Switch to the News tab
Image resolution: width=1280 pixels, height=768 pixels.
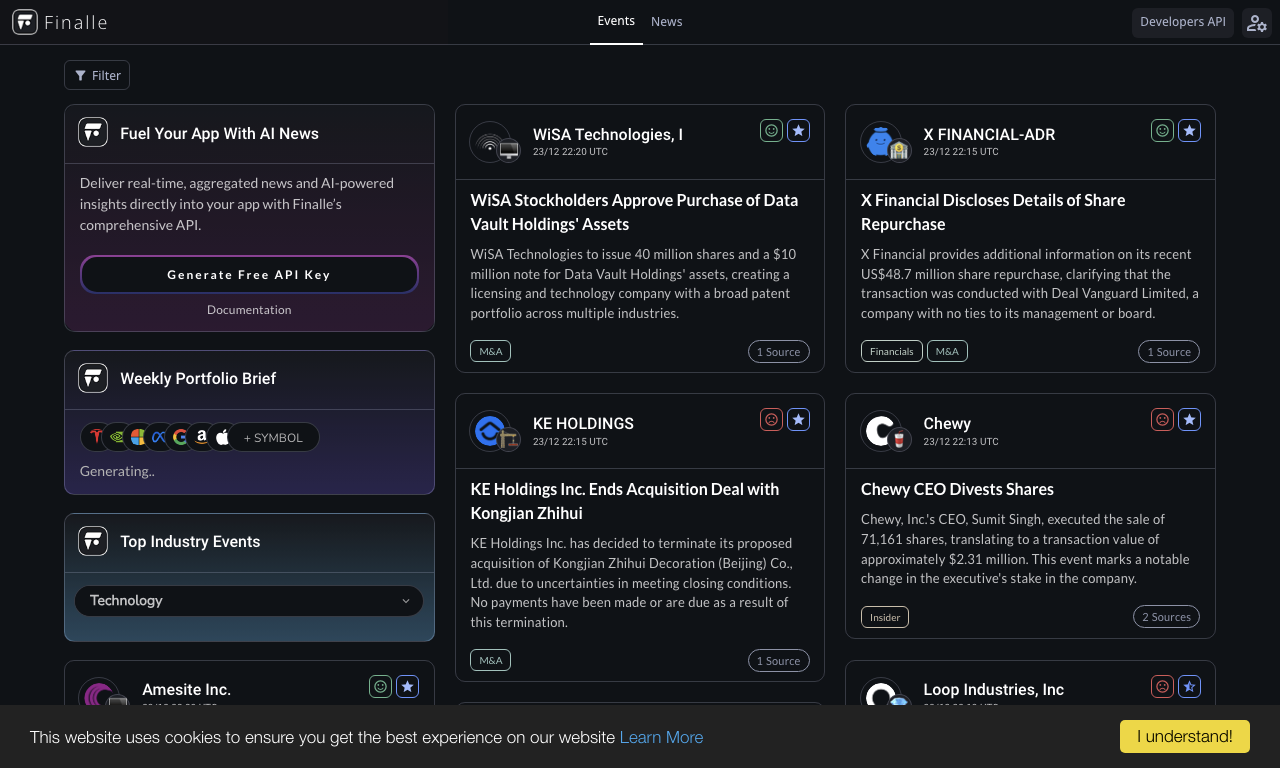tap(667, 22)
